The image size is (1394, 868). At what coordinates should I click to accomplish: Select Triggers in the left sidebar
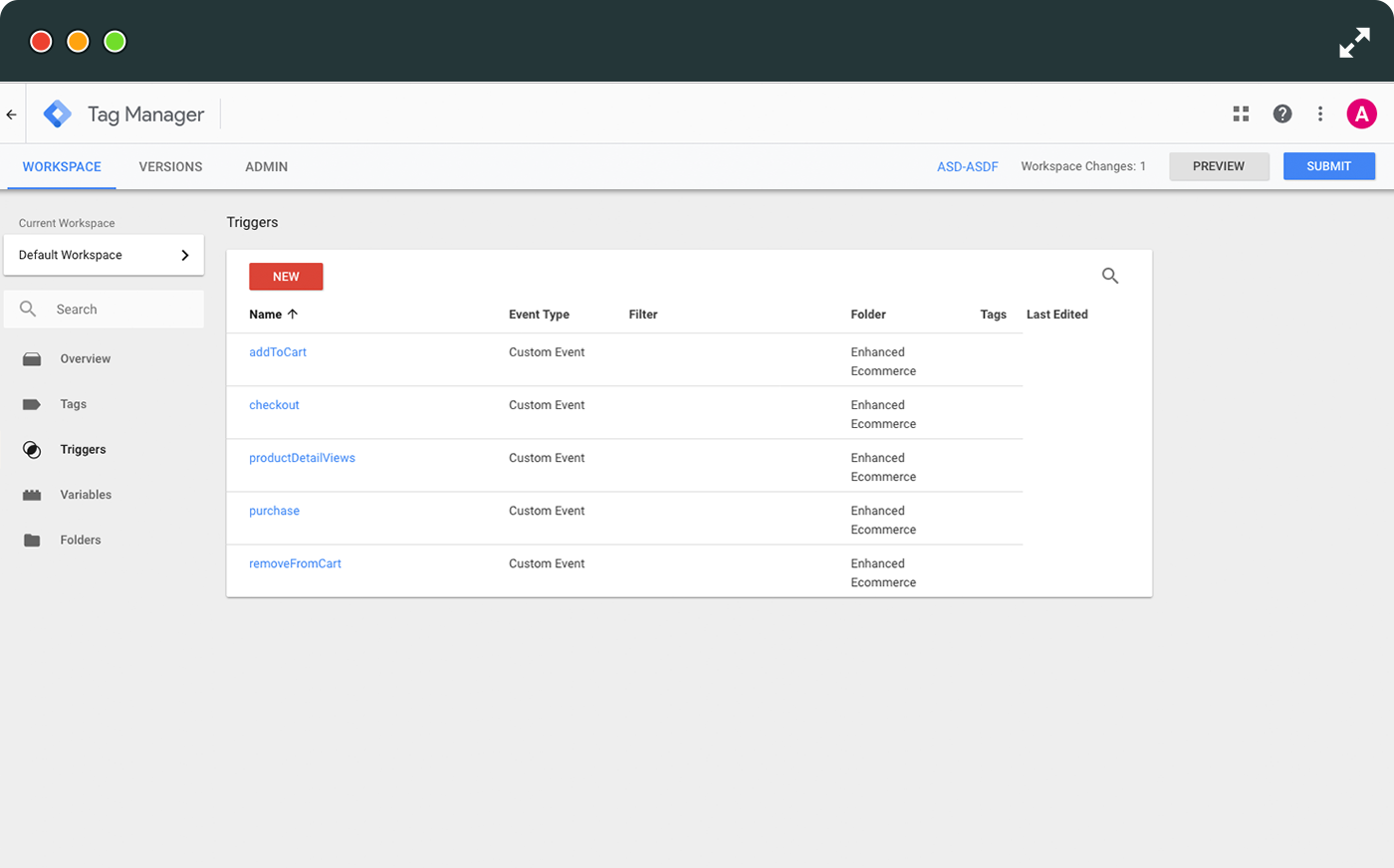click(84, 449)
